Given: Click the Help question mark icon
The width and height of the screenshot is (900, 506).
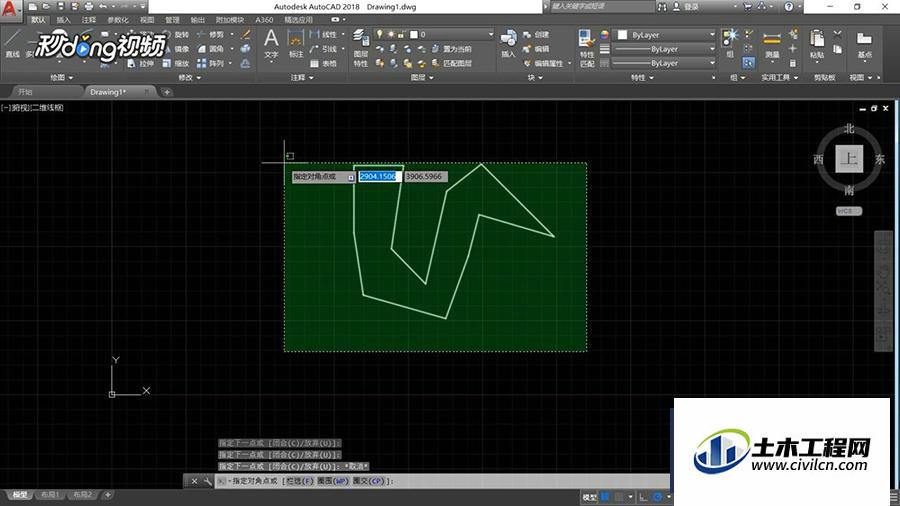Looking at the screenshot, I should click(x=789, y=7).
